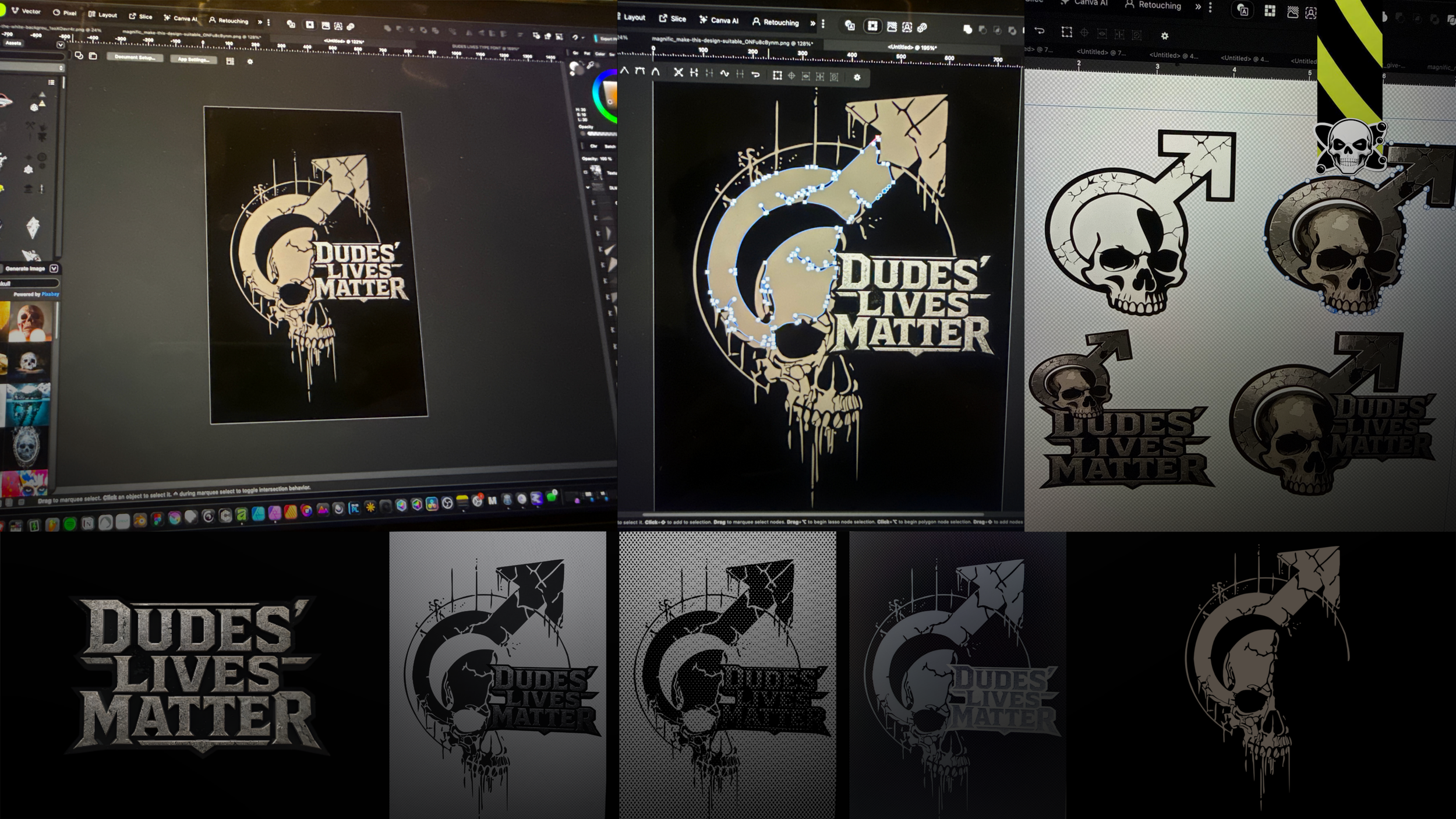Open Assets panel dropdown arrow
Image resolution: width=1456 pixels, height=819 pixels.
pyautogui.click(x=61, y=44)
